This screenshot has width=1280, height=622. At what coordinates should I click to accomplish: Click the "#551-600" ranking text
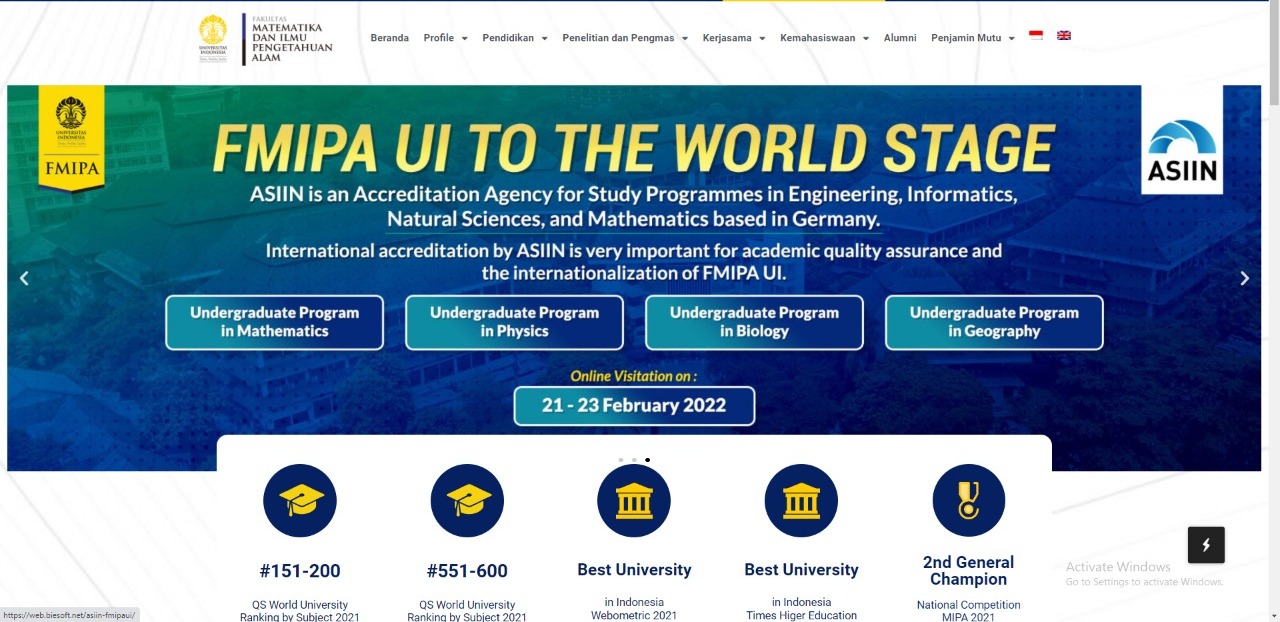coord(467,571)
